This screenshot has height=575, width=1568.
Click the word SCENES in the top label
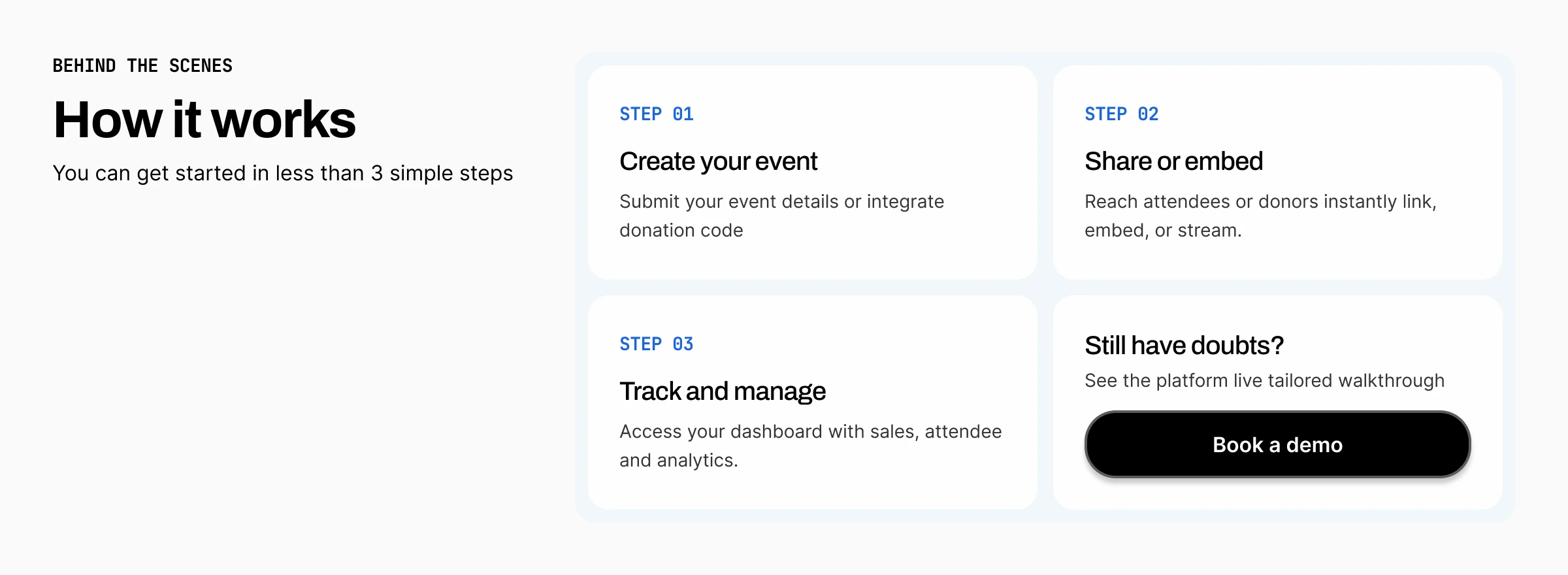pyautogui.click(x=201, y=66)
